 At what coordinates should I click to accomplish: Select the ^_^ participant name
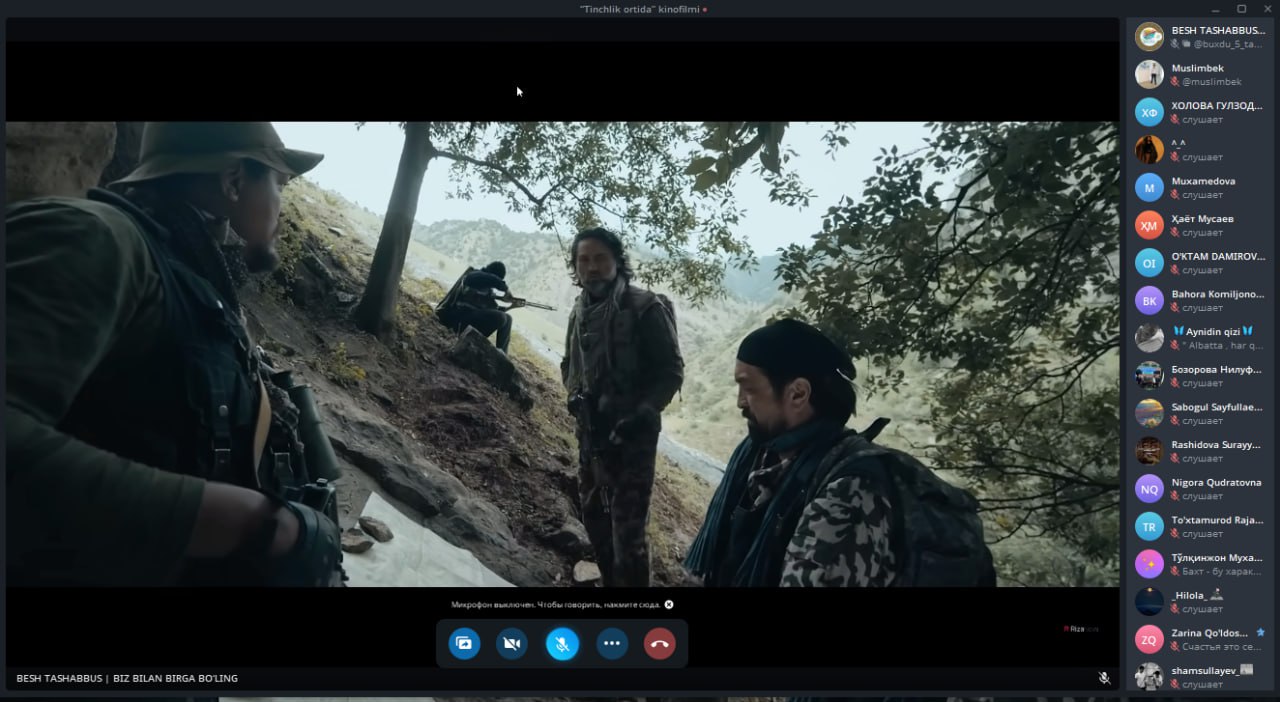1179,143
